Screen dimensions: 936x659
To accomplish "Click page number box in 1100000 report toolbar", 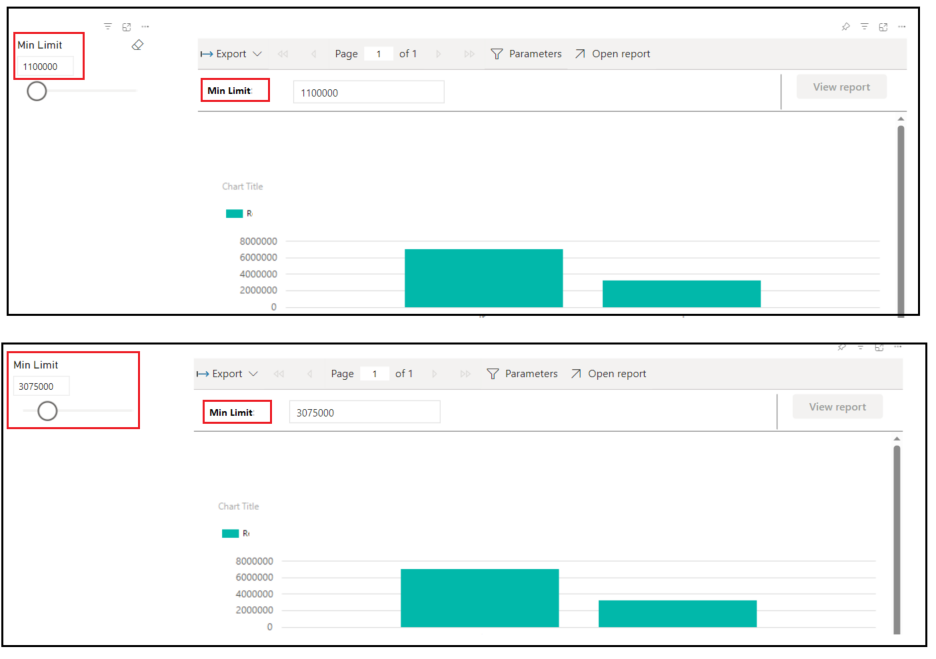I will tap(378, 54).
